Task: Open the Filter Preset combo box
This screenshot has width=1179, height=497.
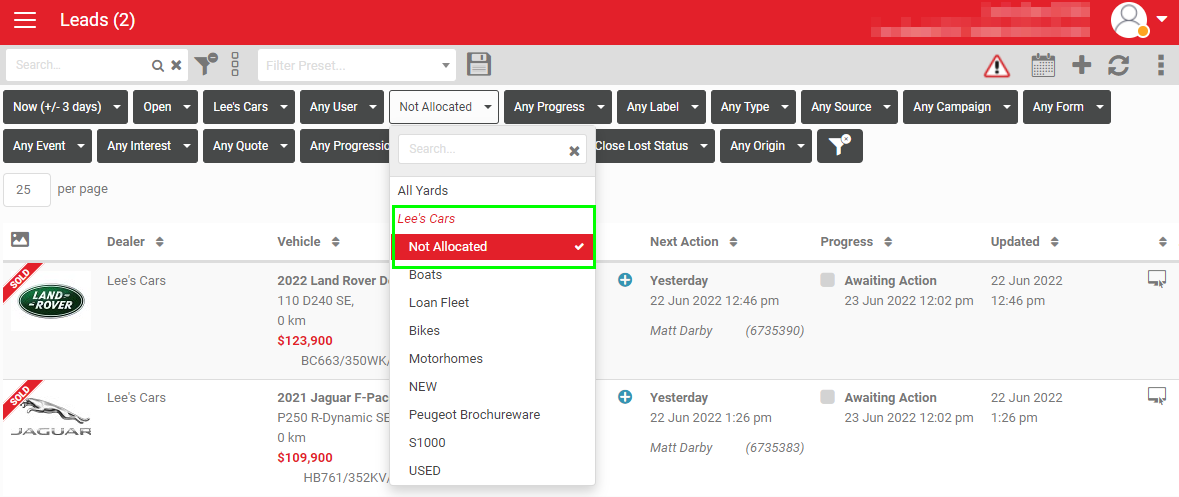Action: coord(356,65)
